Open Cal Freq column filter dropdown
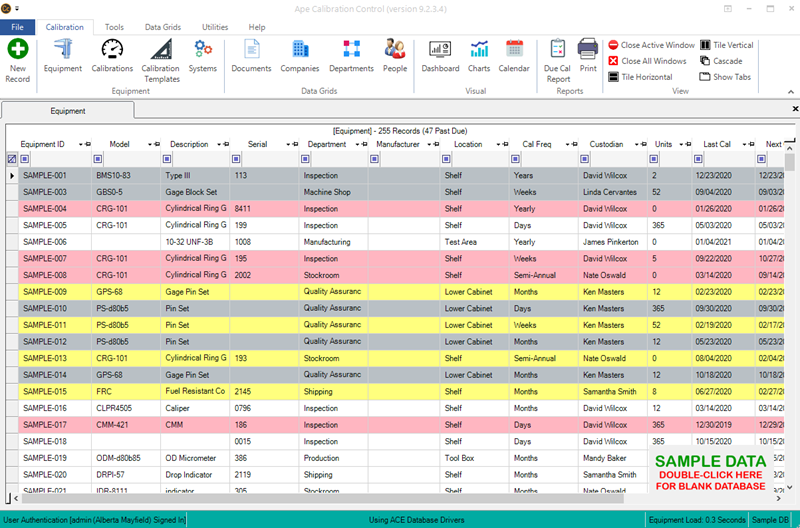Image resolution: width=800 pixels, height=528 pixels. pos(567,145)
